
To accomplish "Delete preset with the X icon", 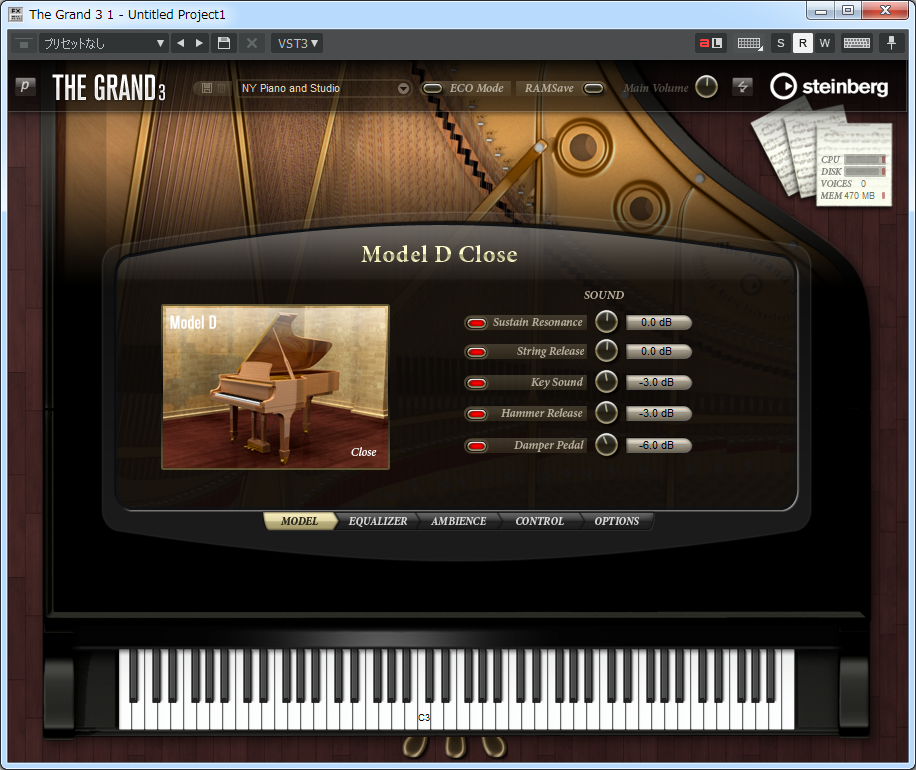I will pos(252,43).
